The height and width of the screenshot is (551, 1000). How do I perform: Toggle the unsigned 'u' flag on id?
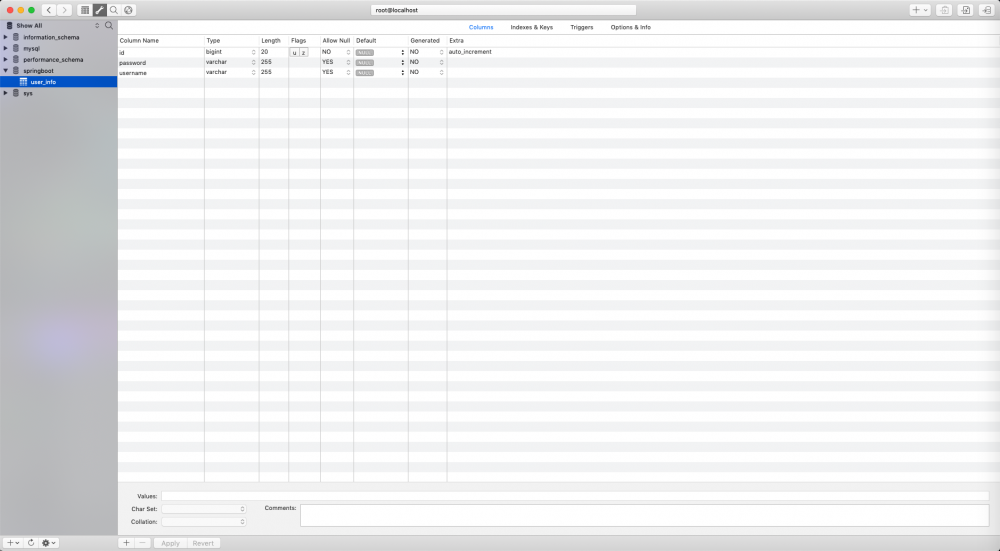click(294, 52)
